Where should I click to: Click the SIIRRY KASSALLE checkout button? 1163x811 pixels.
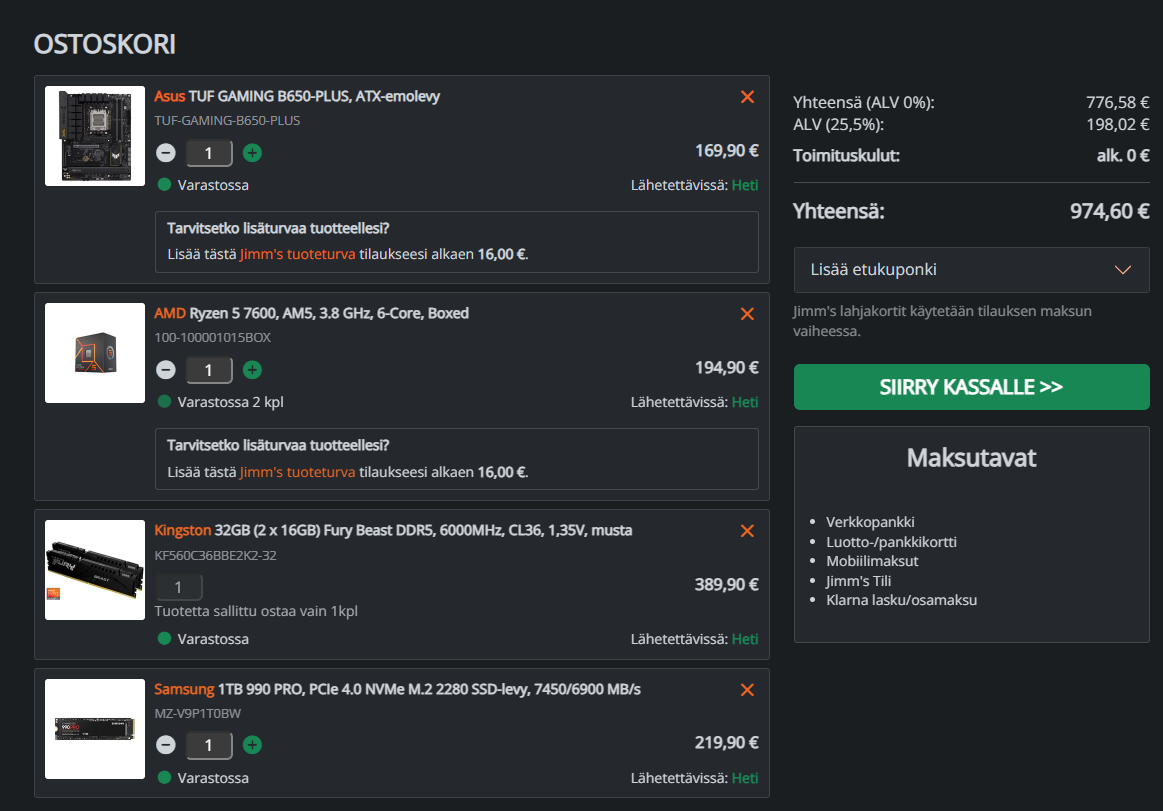tap(972, 387)
